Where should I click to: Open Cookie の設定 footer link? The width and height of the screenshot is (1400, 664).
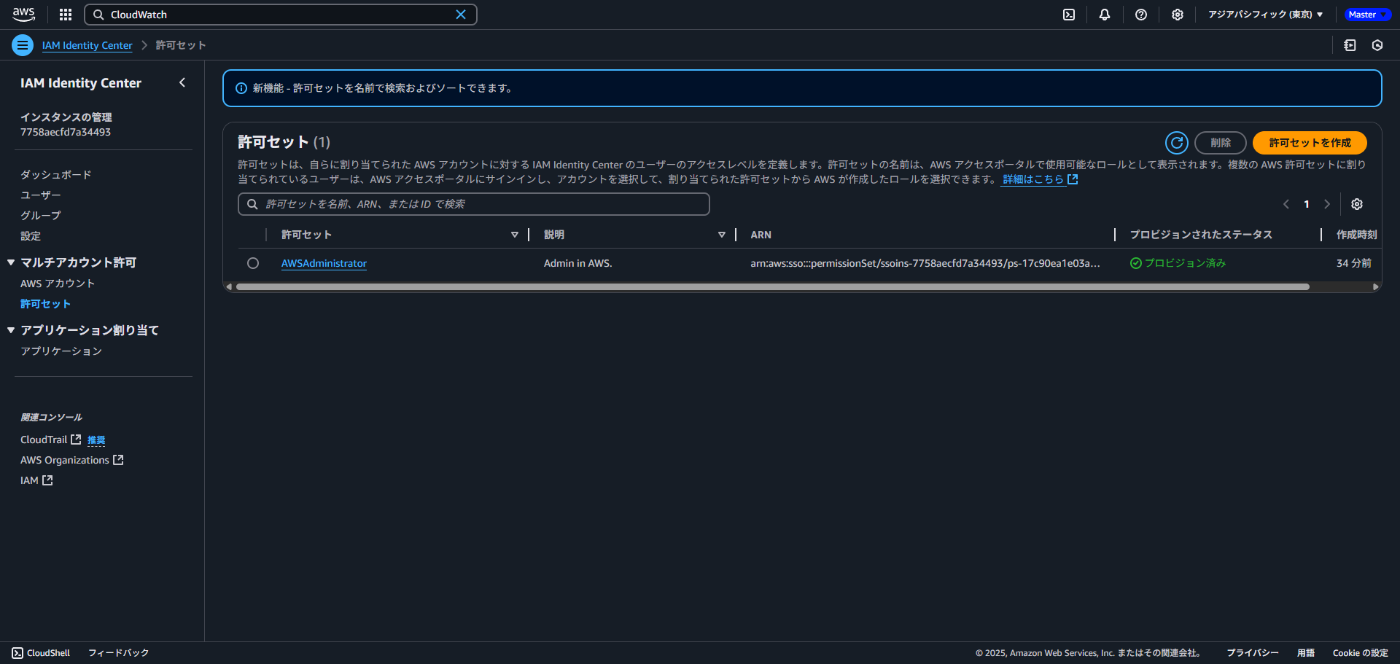pos(1360,653)
